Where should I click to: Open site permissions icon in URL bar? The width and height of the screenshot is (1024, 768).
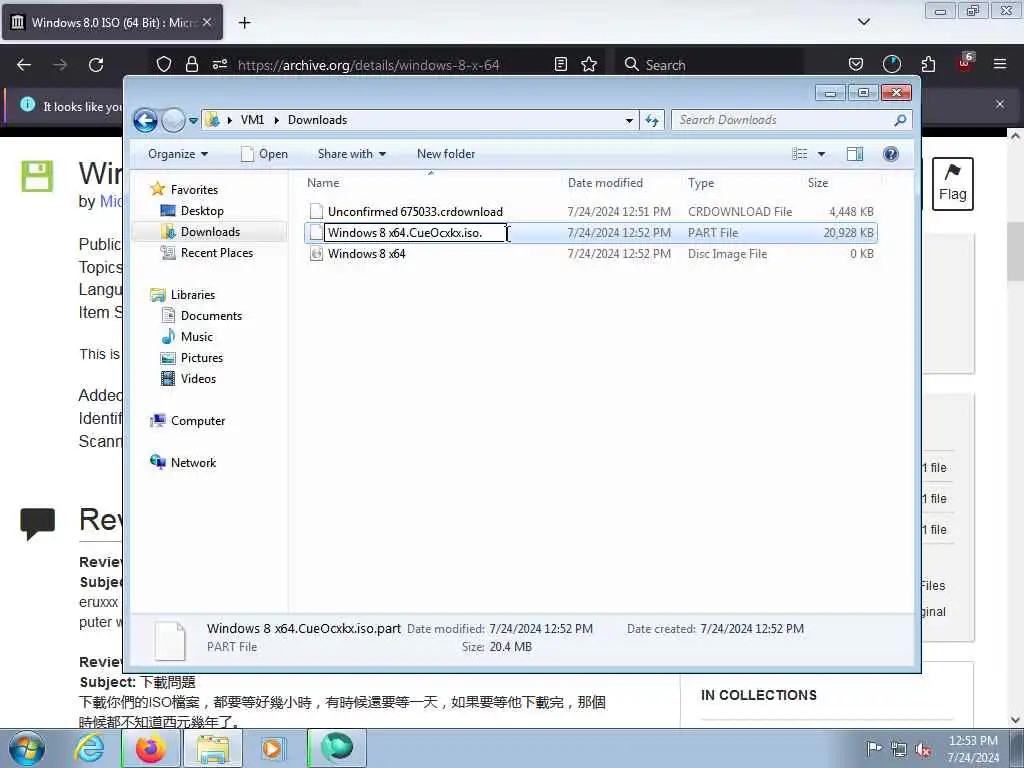click(x=219, y=64)
